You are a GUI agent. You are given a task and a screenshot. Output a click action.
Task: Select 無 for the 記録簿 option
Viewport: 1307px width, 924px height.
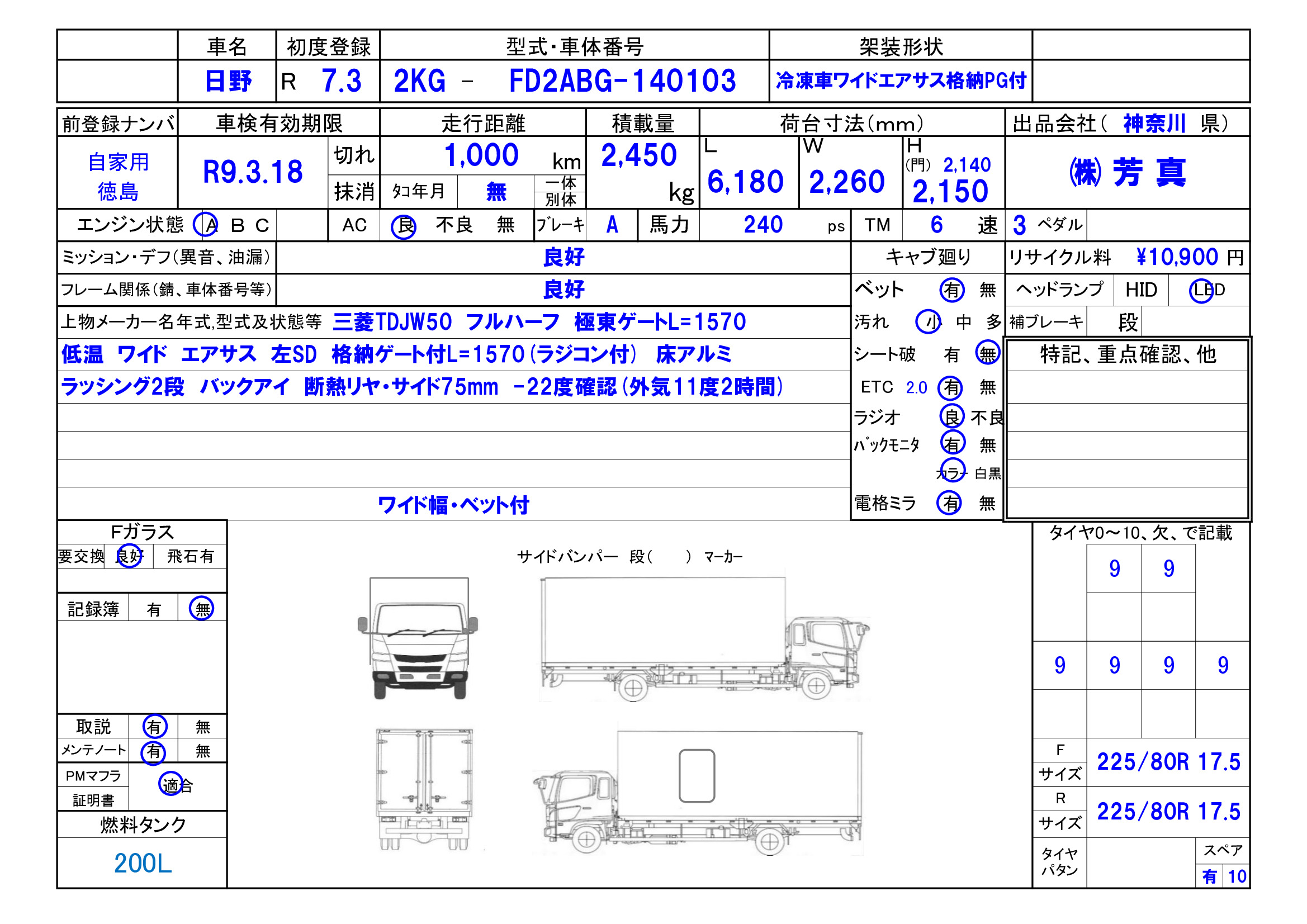pos(202,609)
